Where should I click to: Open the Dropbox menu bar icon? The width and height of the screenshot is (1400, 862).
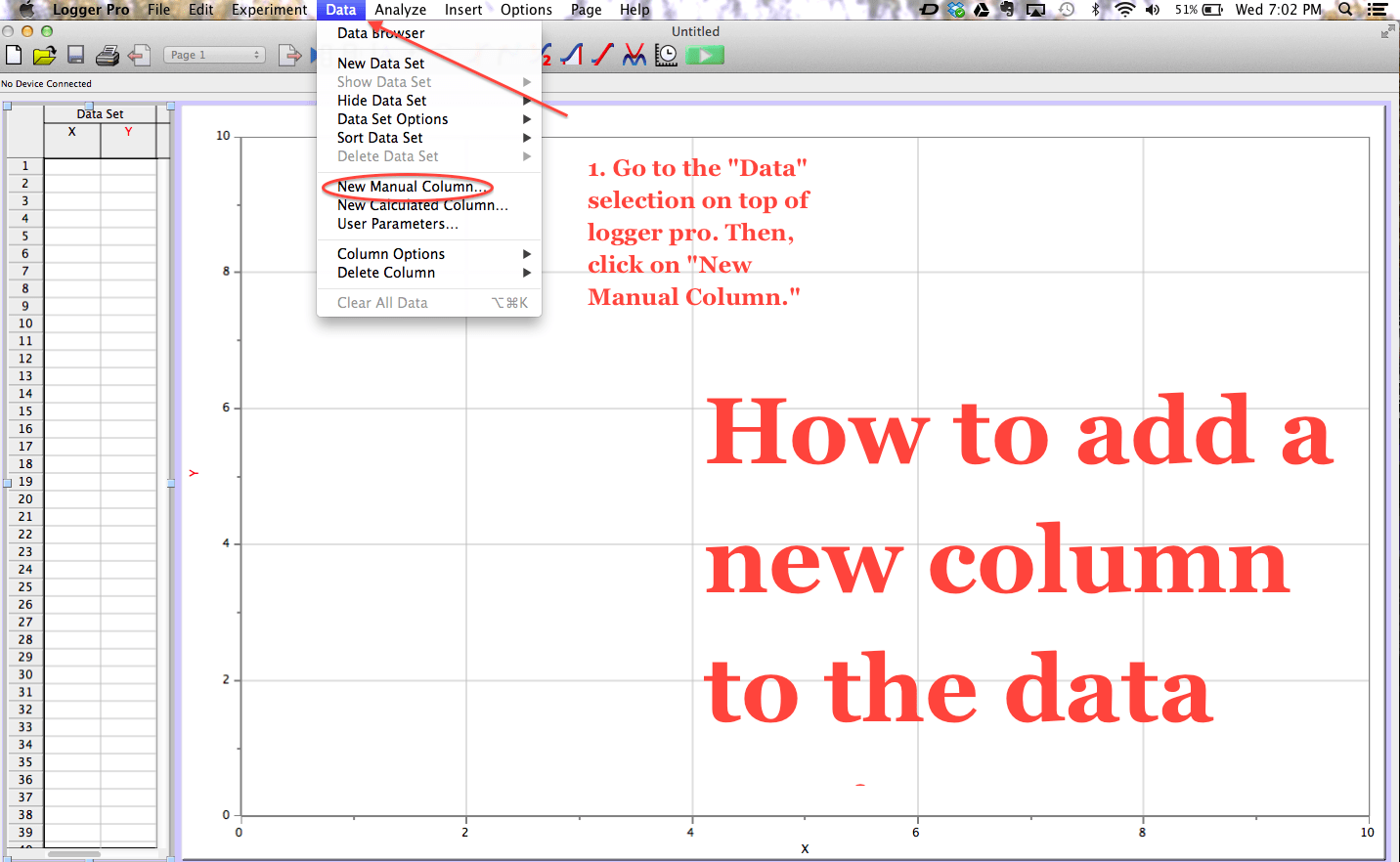tap(956, 10)
